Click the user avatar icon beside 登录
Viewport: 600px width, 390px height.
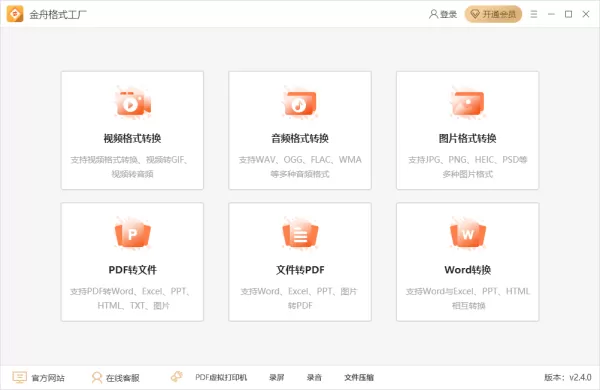coord(433,15)
